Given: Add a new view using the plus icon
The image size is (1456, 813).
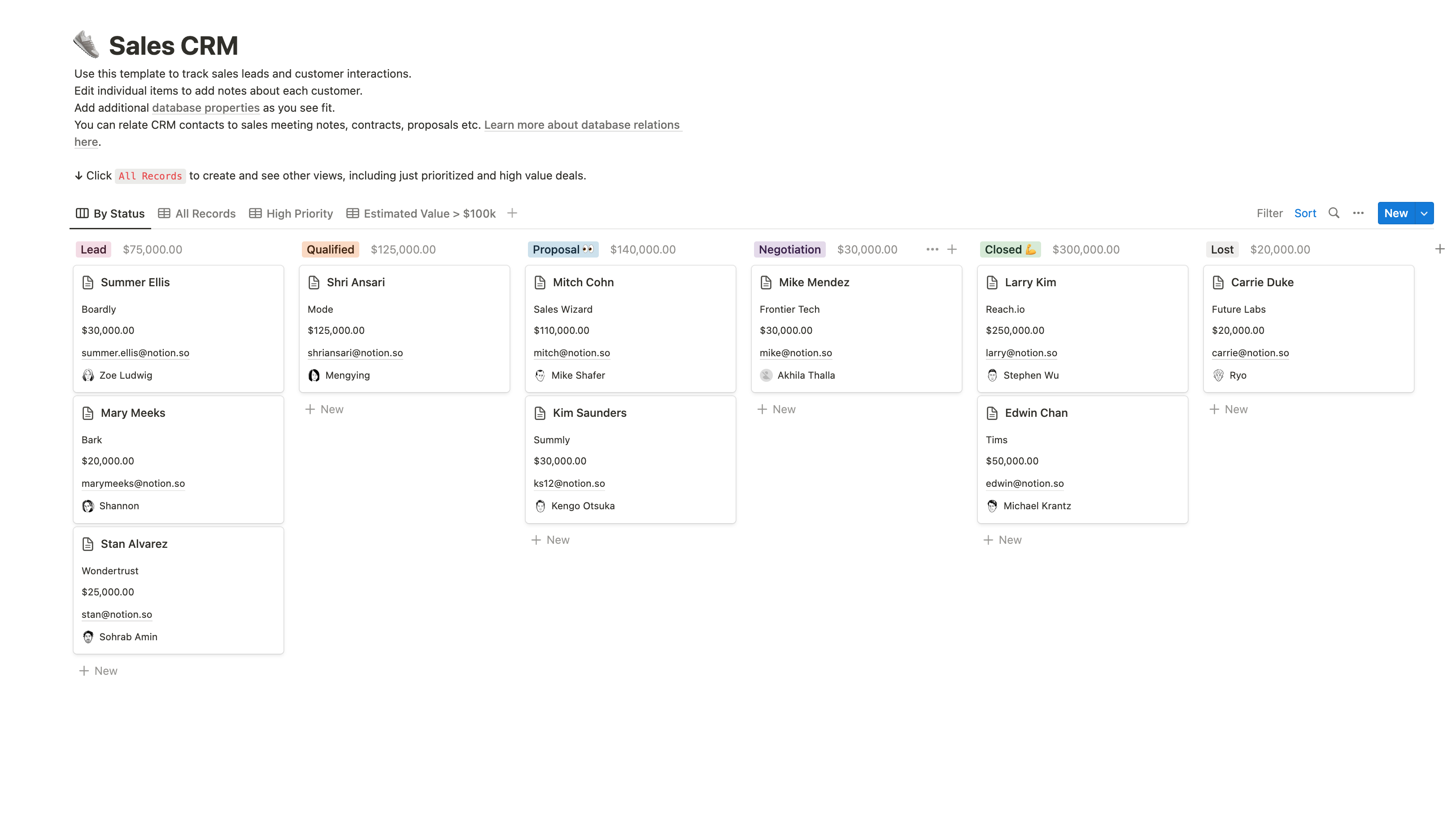Looking at the screenshot, I should (512, 213).
